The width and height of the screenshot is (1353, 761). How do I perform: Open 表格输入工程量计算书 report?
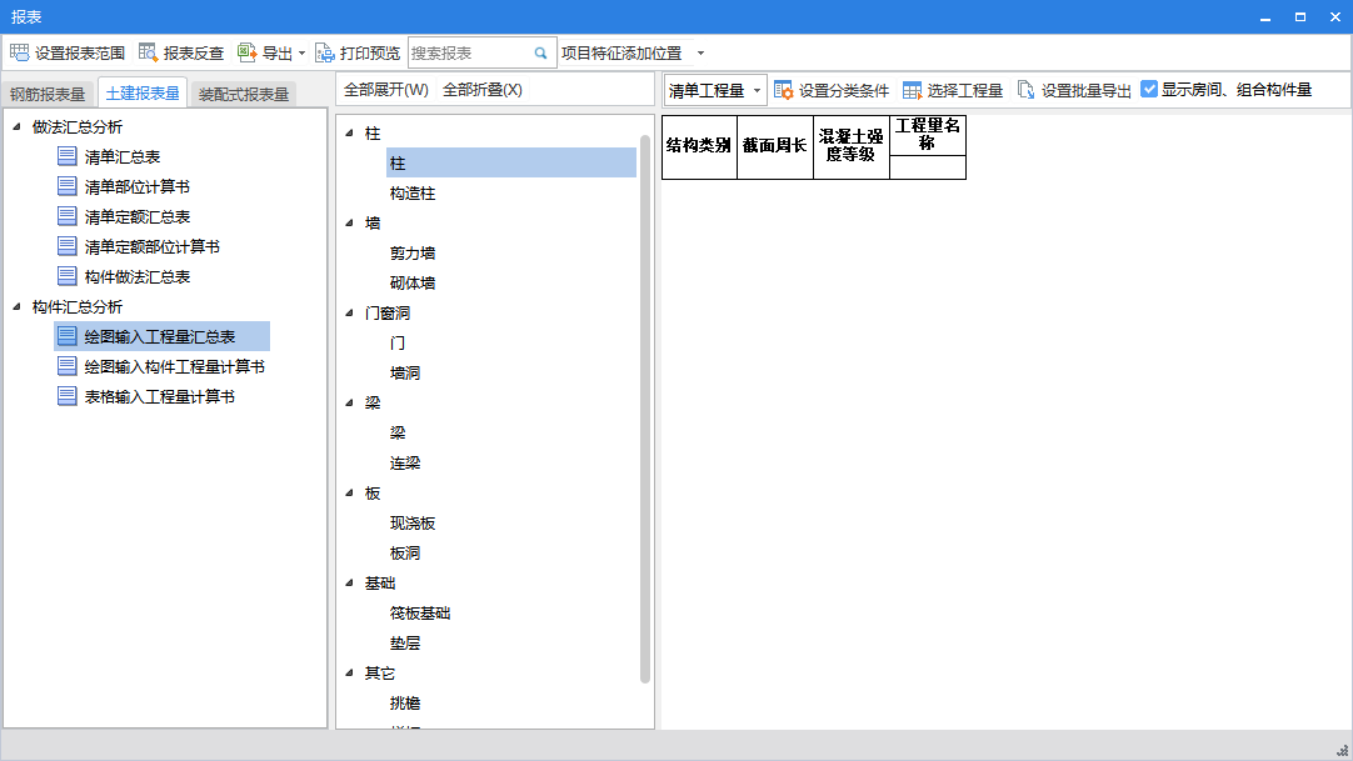pyautogui.click(x=160, y=396)
